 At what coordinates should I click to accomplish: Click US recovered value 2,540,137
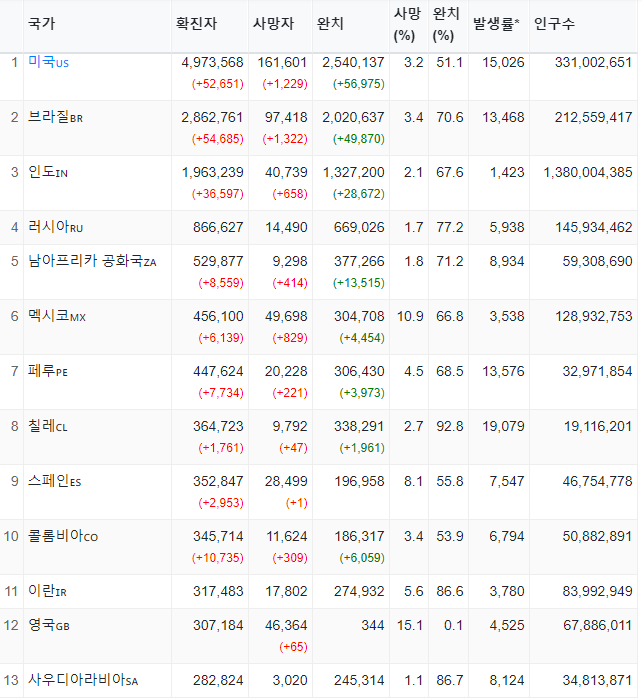pyautogui.click(x=354, y=62)
